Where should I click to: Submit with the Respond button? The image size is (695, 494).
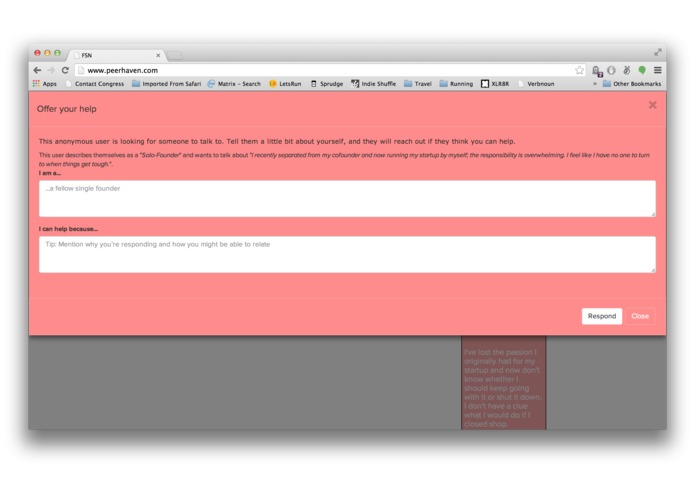click(x=602, y=316)
